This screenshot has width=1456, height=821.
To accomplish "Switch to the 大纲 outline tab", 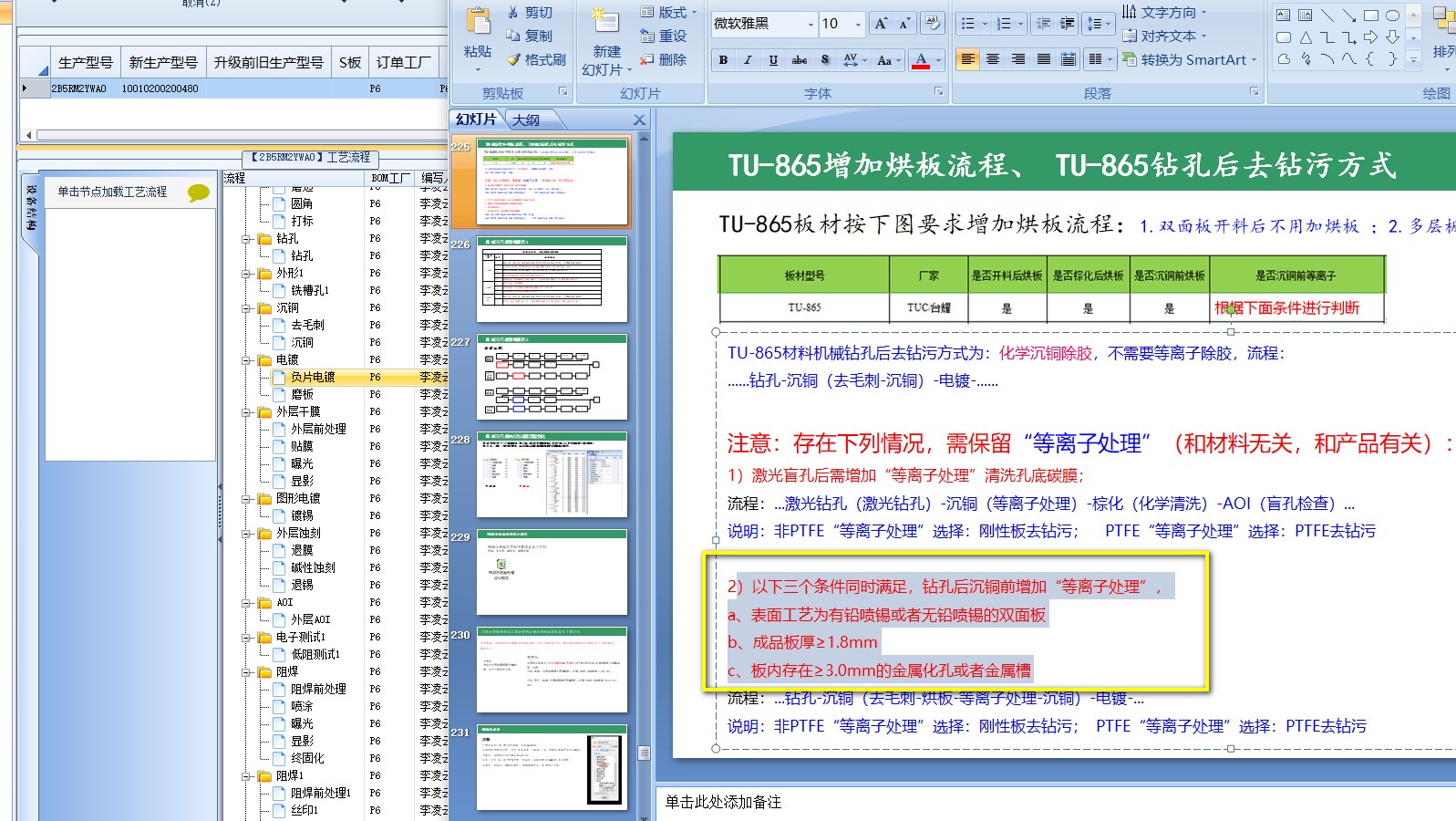I will pos(526,120).
